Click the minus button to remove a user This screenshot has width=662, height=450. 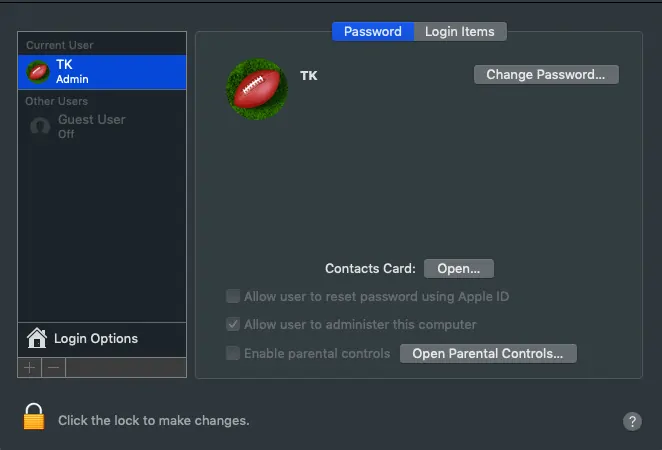pyautogui.click(x=54, y=367)
